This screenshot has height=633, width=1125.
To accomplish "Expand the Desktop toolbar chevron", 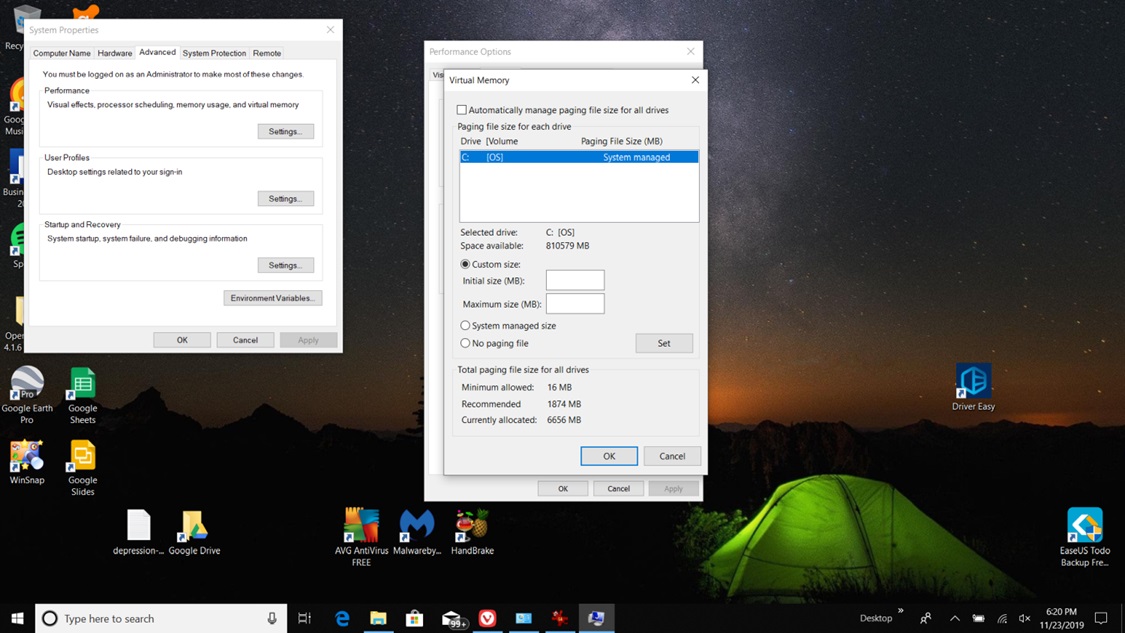I will (x=899, y=611).
